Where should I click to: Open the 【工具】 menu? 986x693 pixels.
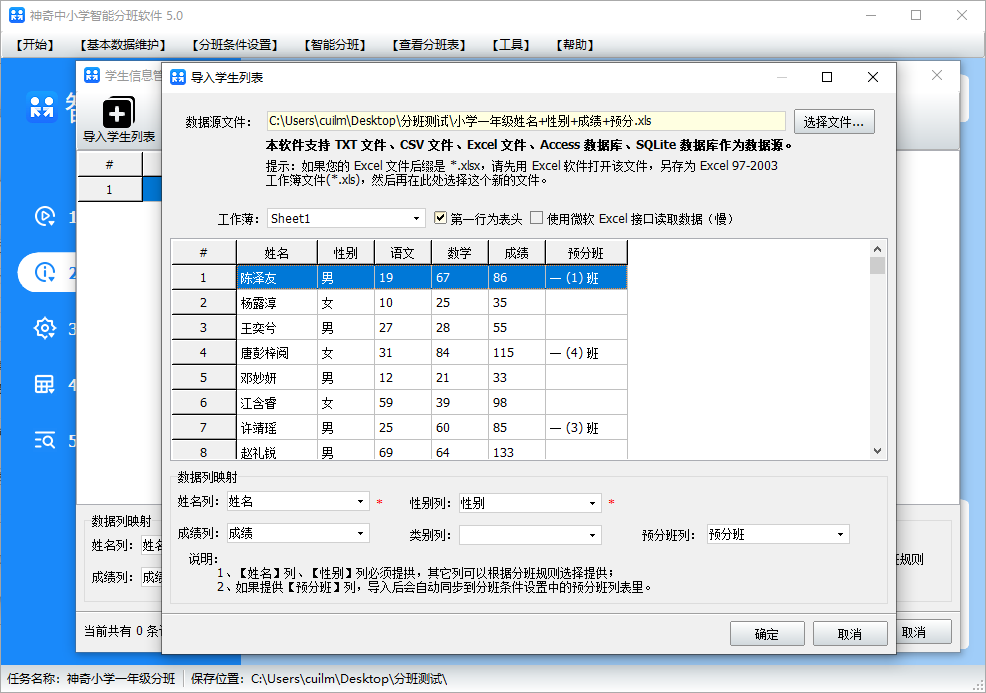(x=511, y=45)
